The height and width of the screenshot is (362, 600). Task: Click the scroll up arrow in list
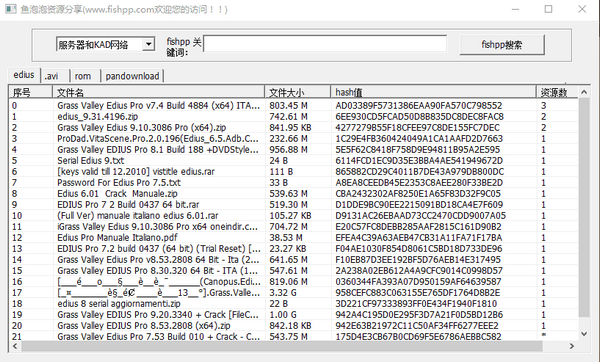pos(584,92)
